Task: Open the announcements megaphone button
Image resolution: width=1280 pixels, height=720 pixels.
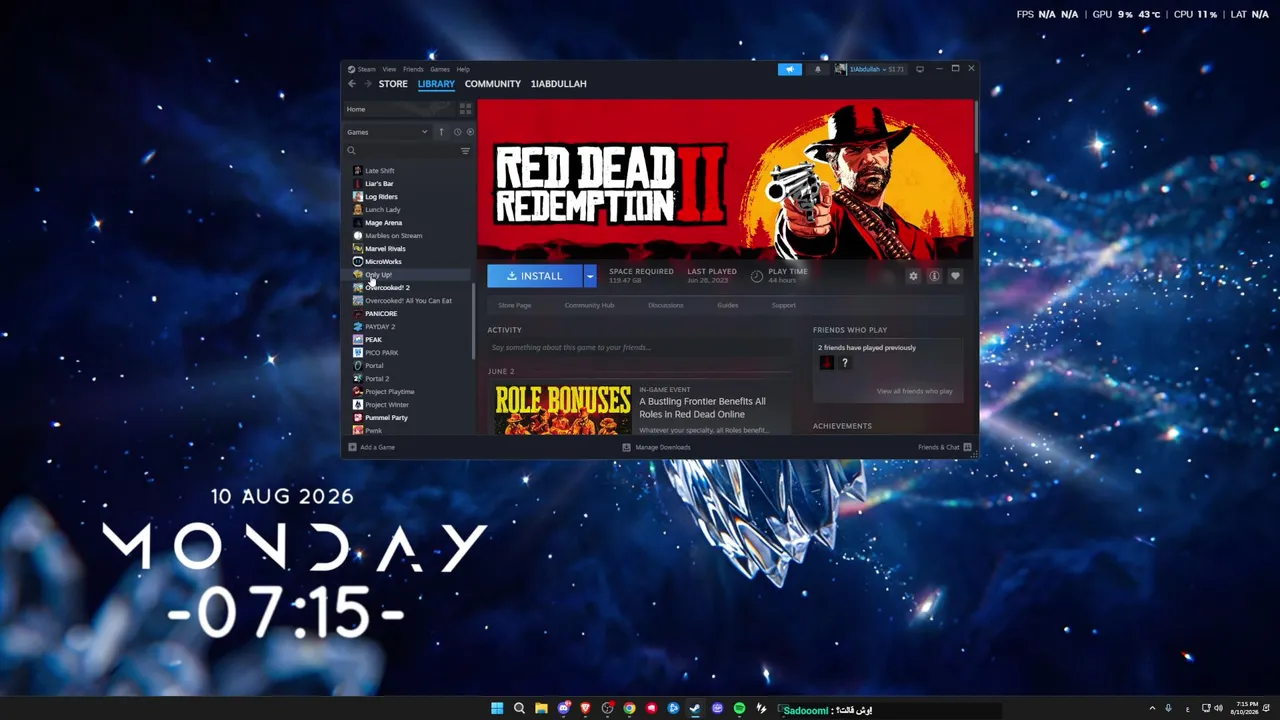Action: point(790,69)
